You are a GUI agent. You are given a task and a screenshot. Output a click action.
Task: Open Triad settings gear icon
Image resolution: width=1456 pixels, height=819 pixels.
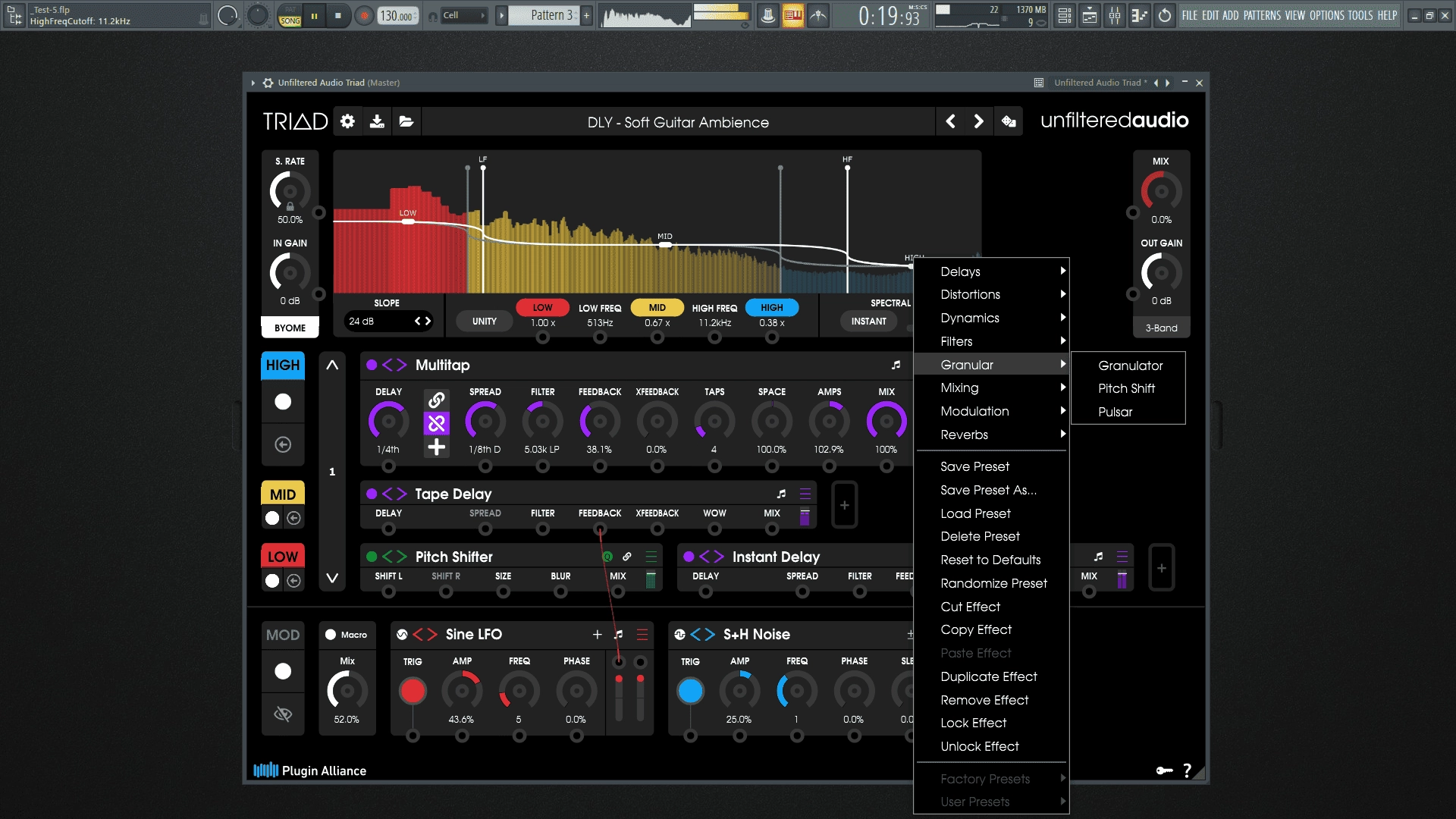point(347,121)
